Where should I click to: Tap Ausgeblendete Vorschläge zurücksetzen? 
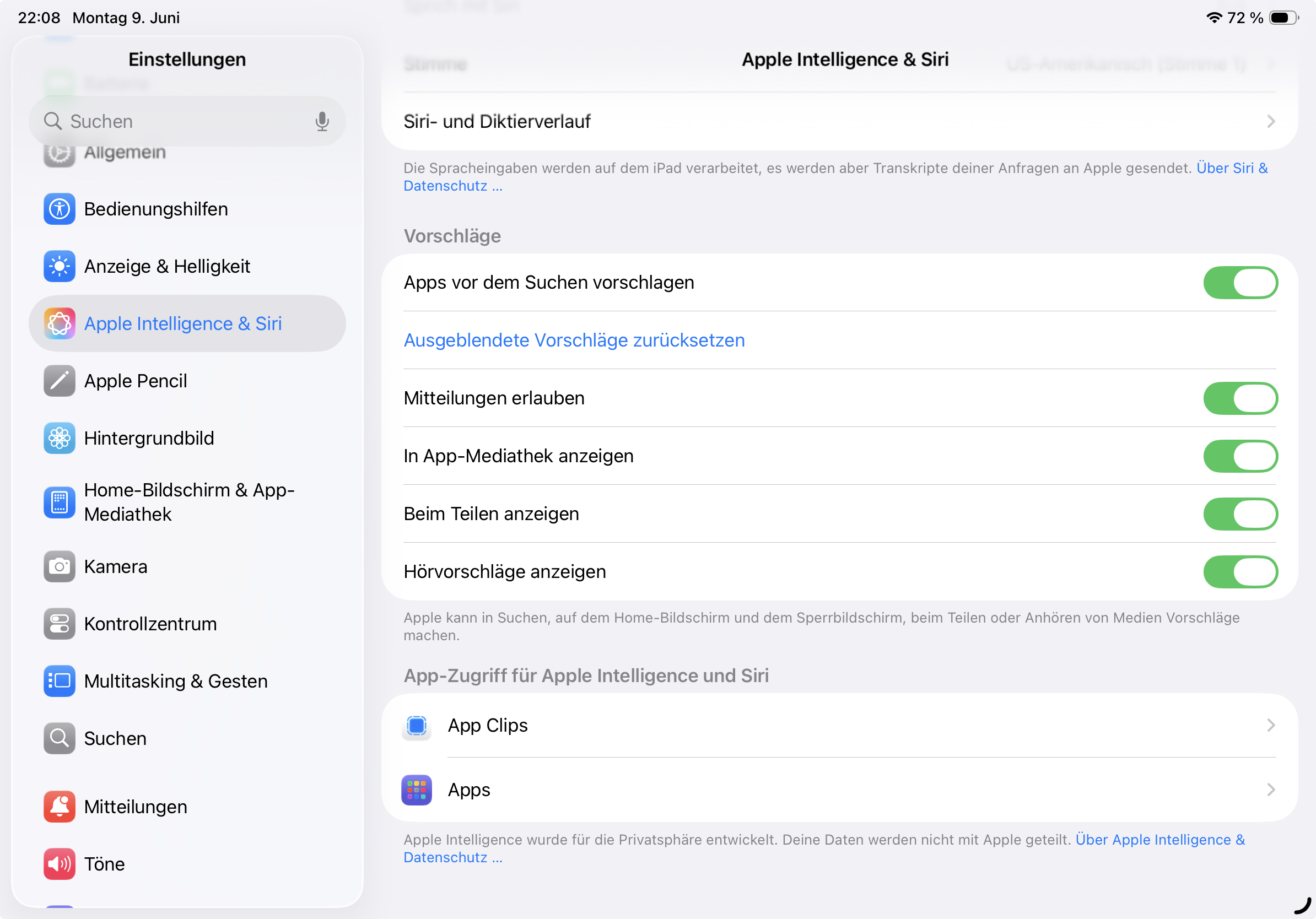coord(574,340)
